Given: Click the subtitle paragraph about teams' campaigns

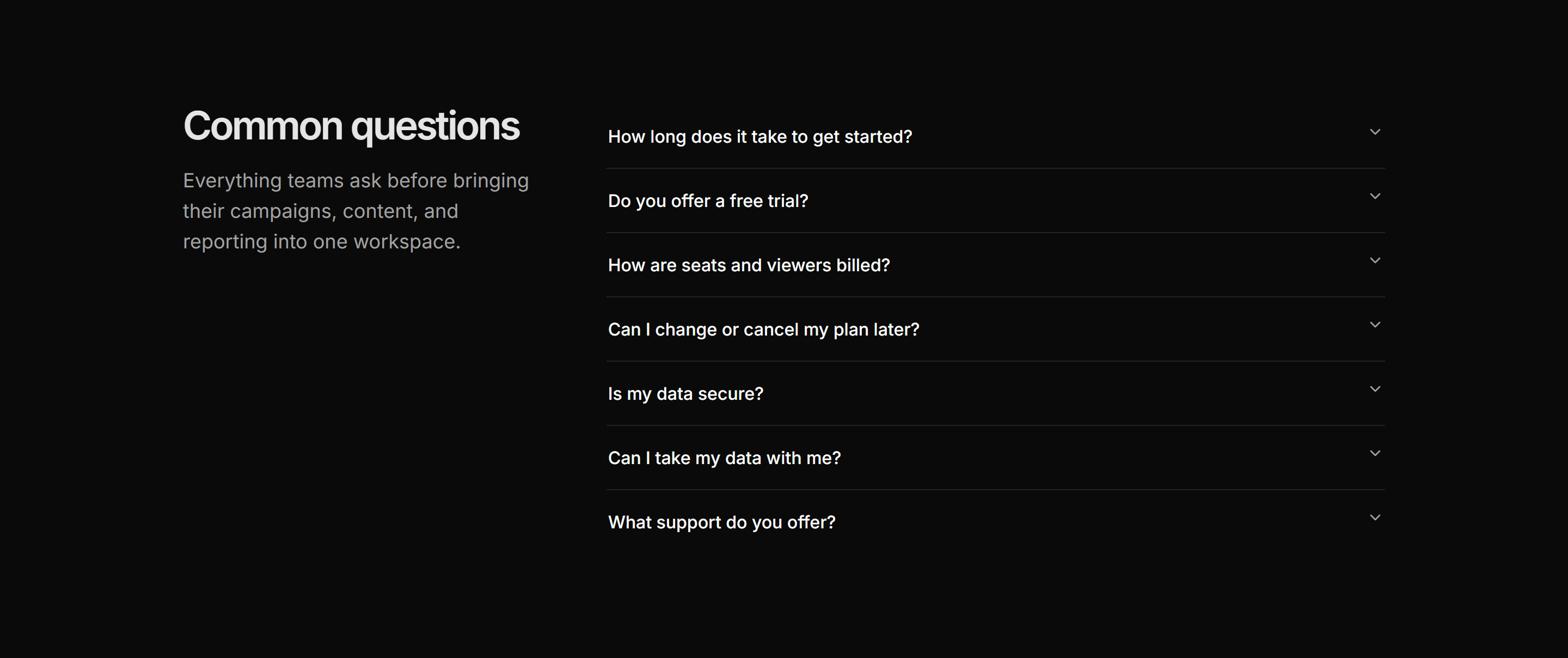Looking at the screenshot, I should (x=356, y=211).
